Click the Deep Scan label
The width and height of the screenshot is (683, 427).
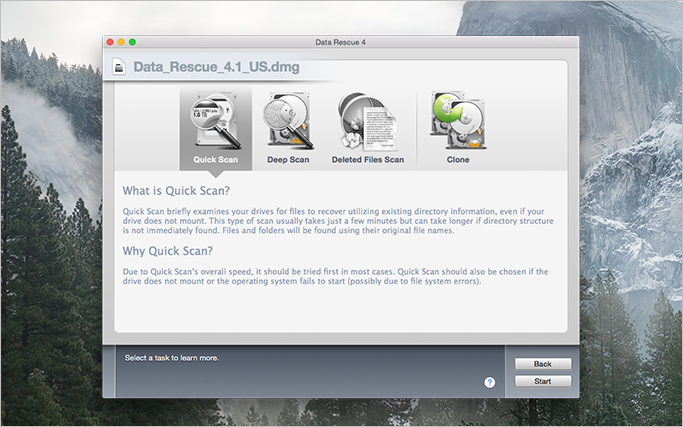[288, 159]
